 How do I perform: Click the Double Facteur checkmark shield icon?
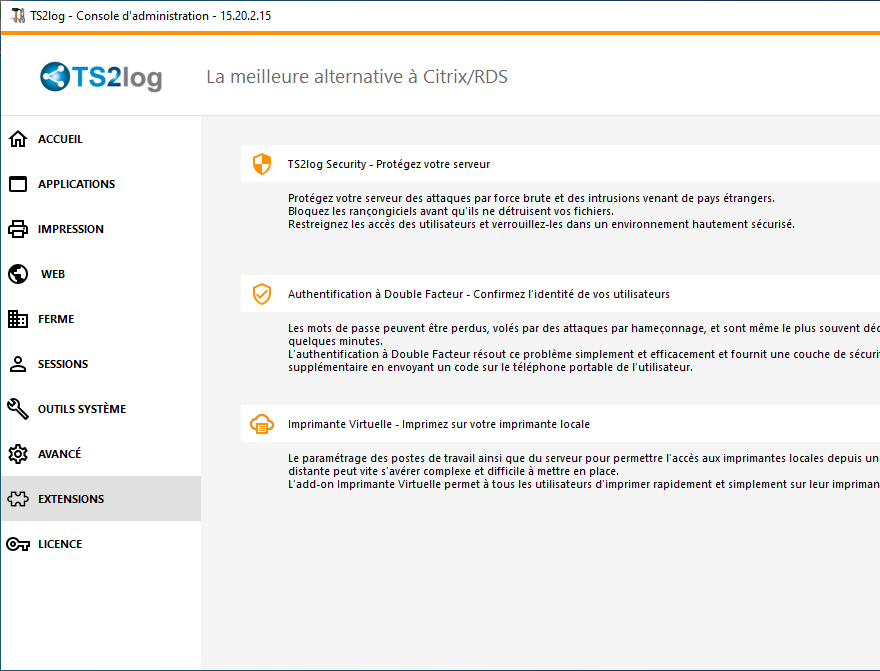(262, 294)
